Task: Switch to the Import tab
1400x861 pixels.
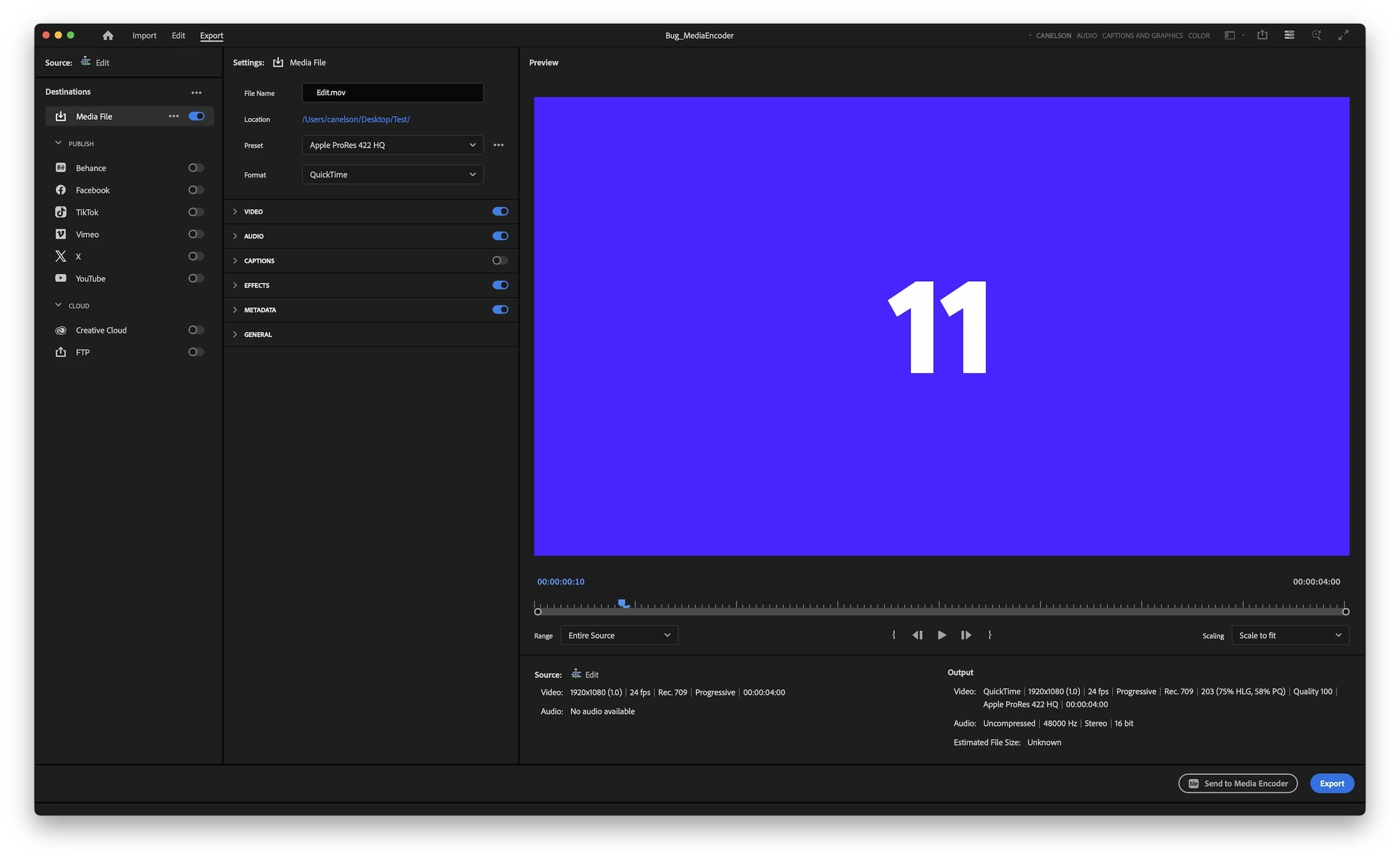Action: point(144,36)
